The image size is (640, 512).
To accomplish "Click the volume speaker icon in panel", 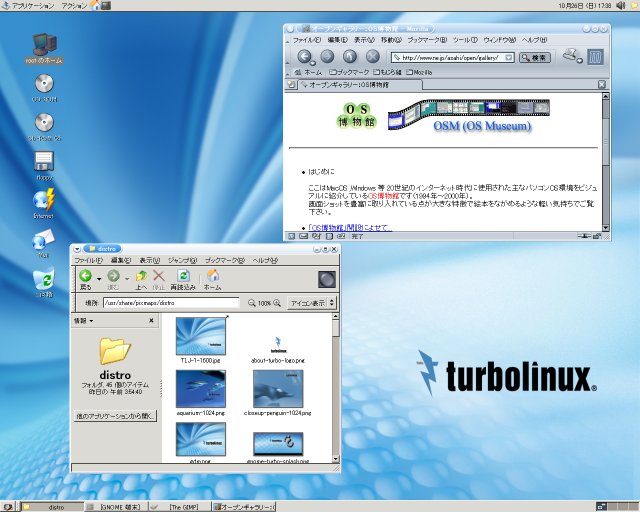I will (620, 5).
